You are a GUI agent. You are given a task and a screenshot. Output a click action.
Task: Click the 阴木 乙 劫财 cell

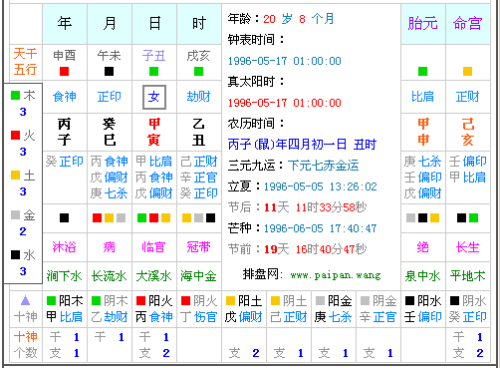coord(110,309)
